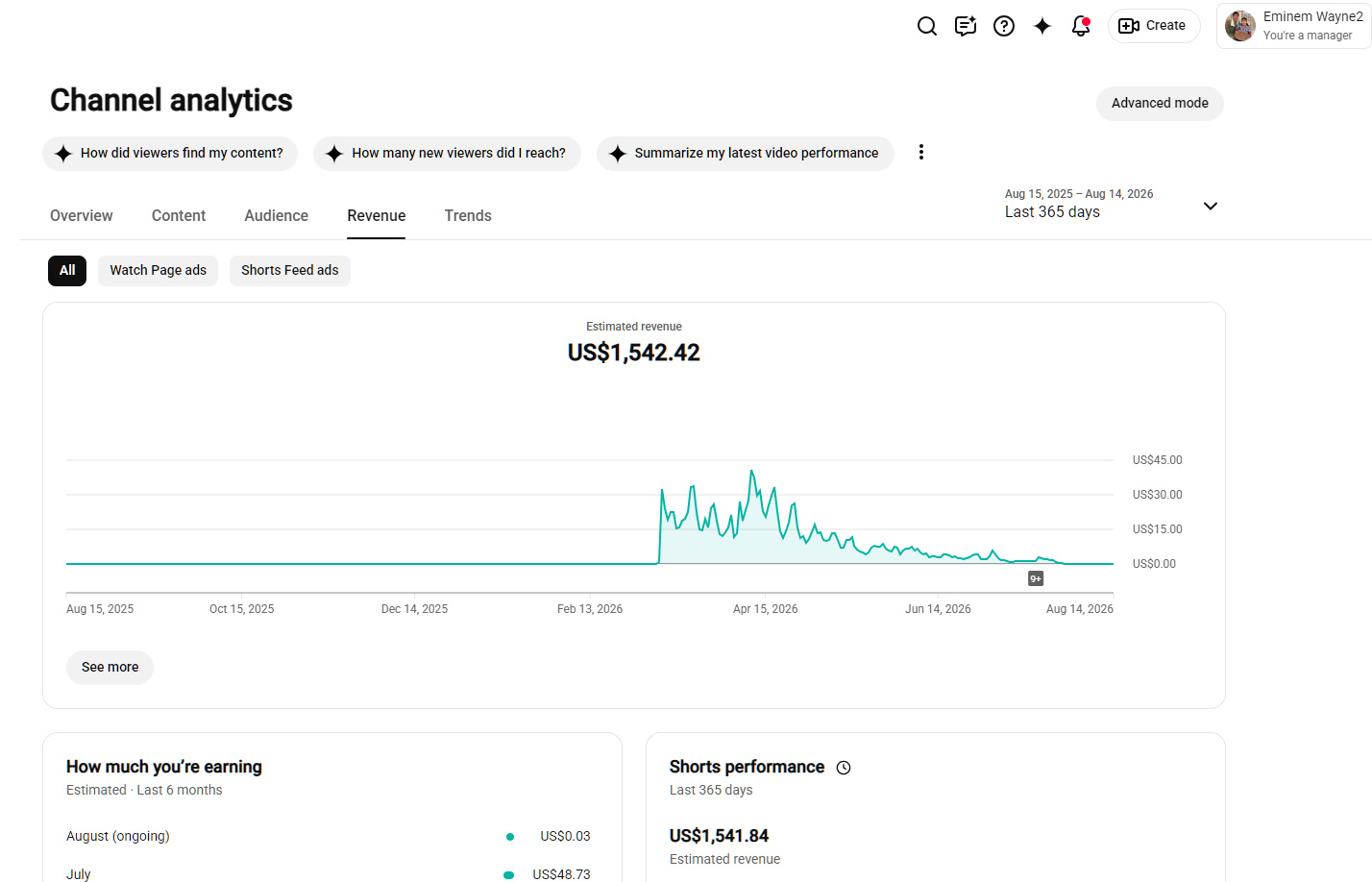
Task: Click the clock icon beside Shorts performance
Action: click(844, 768)
